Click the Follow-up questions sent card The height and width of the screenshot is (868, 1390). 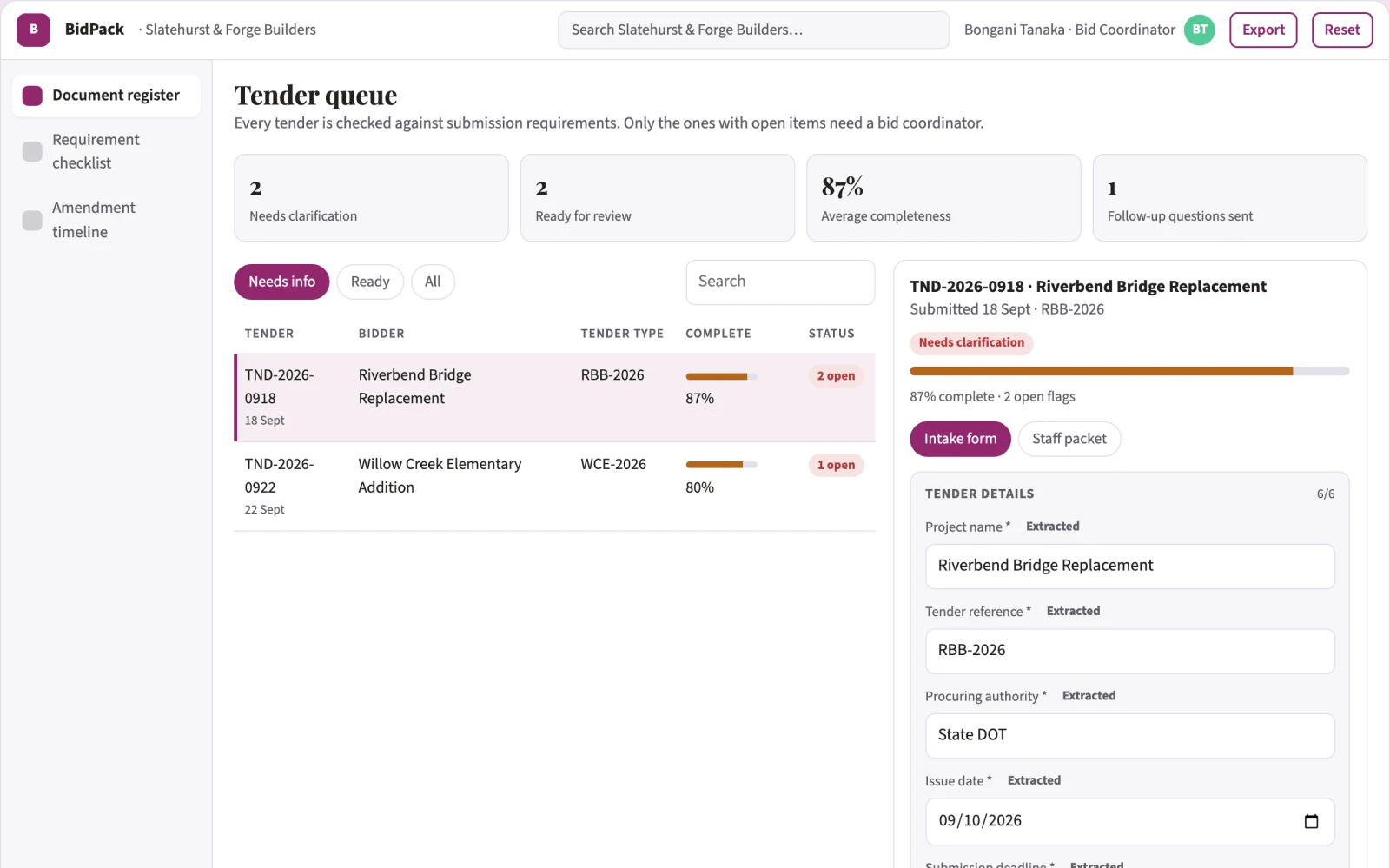tap(1229, 198)
